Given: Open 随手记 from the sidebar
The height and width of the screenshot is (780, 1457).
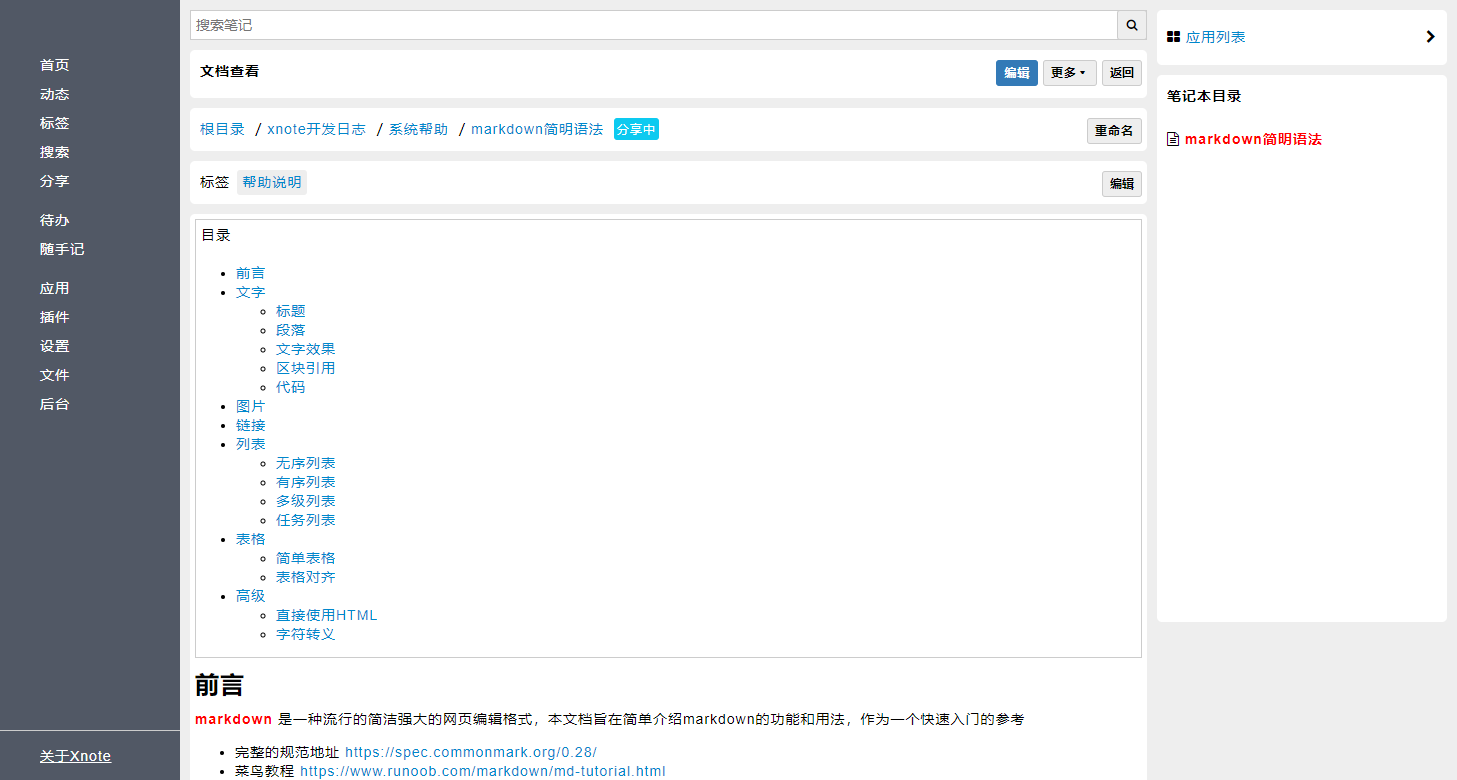Looking at the screenshot, I should [x=62, y=249].
